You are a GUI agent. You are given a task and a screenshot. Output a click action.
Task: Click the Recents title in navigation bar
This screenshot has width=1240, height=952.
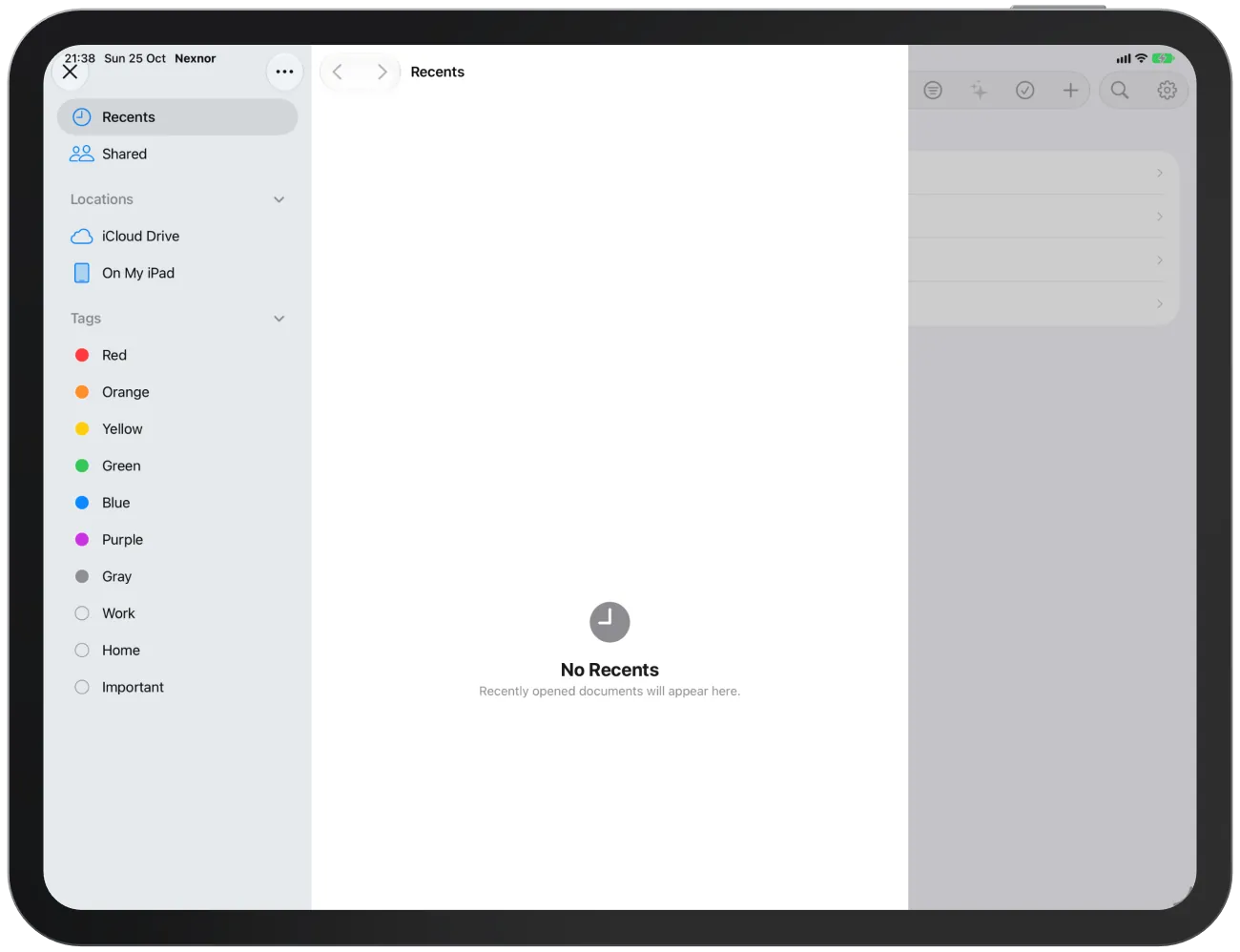tap(438, 72)
